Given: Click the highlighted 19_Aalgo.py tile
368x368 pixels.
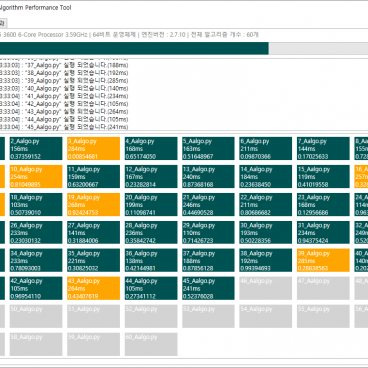Looking at the screenshot, I should coord(94,205).
